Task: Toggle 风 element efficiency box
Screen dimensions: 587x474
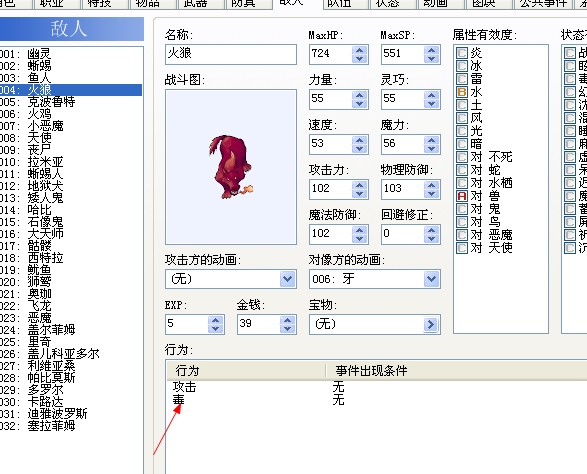Action: click(462, 118)
